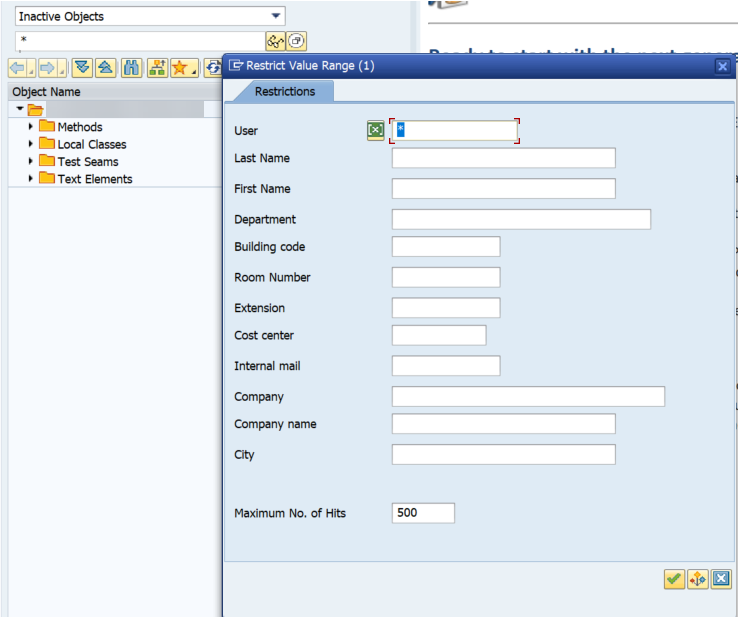Click the Inactive Objects dropdown

pos(150,16)
